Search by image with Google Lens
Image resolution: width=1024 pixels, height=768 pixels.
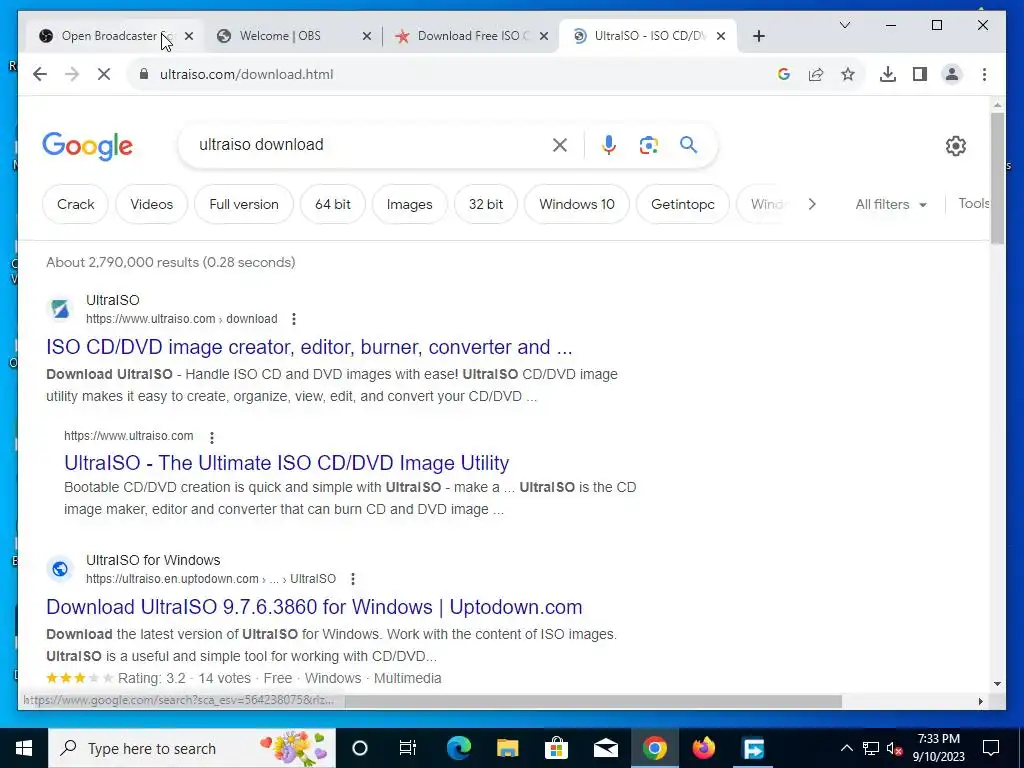click(x=648, y=145)
